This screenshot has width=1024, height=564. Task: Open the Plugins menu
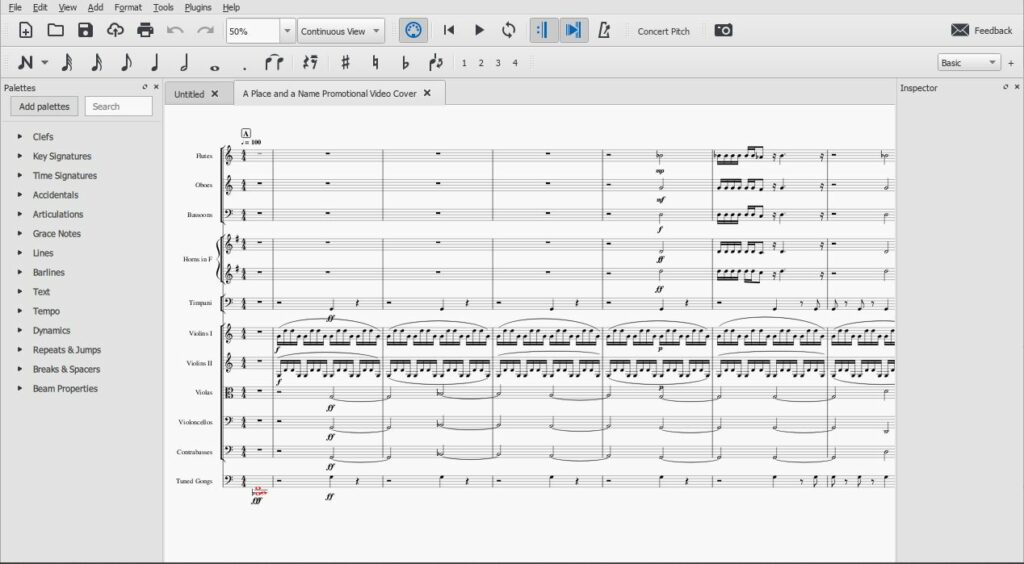[198, 7]
